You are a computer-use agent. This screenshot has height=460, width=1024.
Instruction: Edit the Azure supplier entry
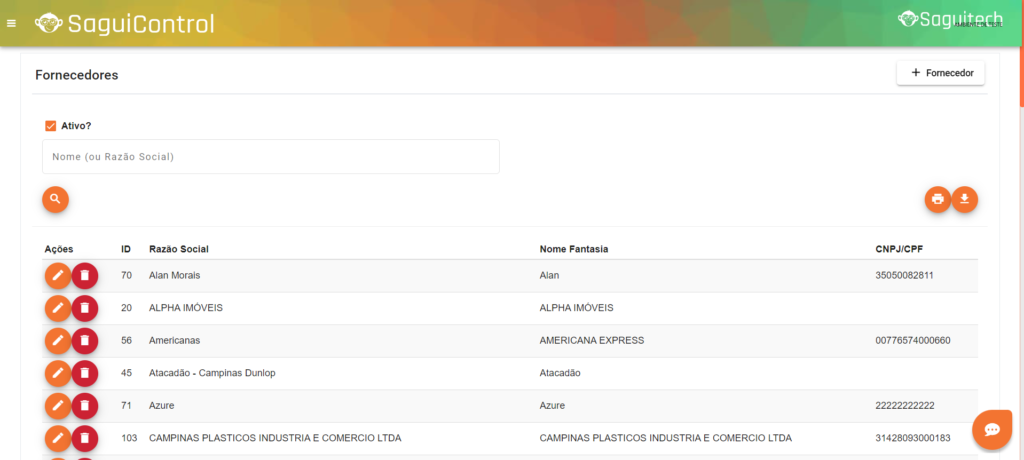(58, 406)
